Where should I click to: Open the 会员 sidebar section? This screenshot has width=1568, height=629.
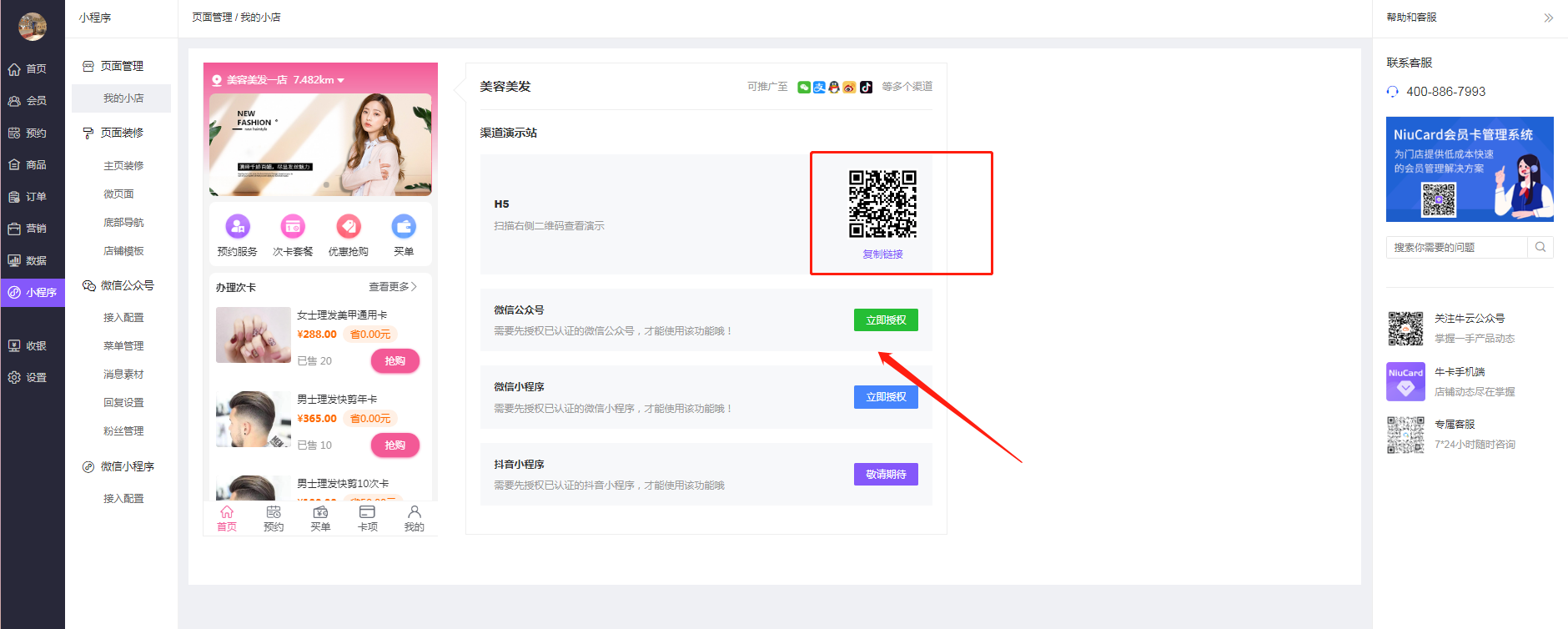click(x=33, y=101)
